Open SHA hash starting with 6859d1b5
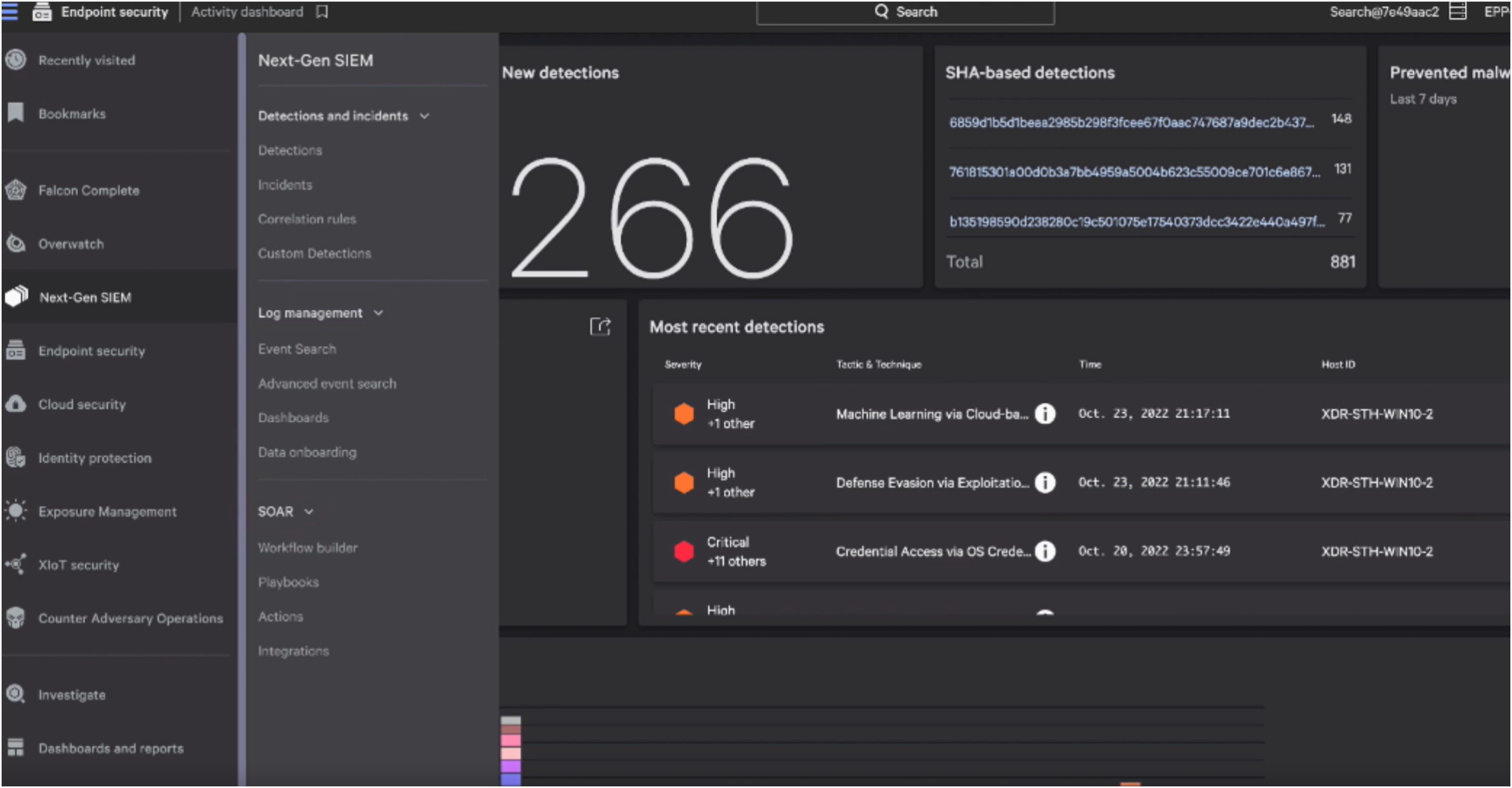 tap(1131, 122)
